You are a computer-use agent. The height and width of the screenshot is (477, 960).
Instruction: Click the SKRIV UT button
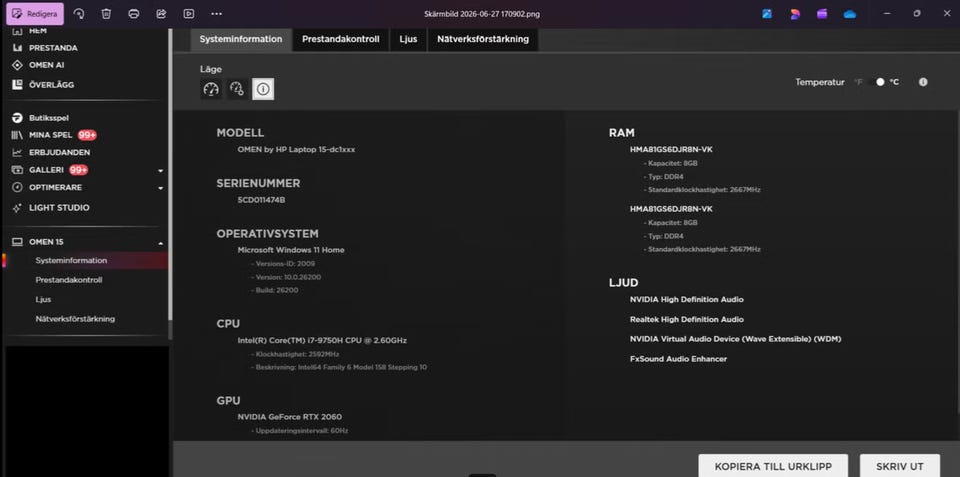(x=899, y=467)
